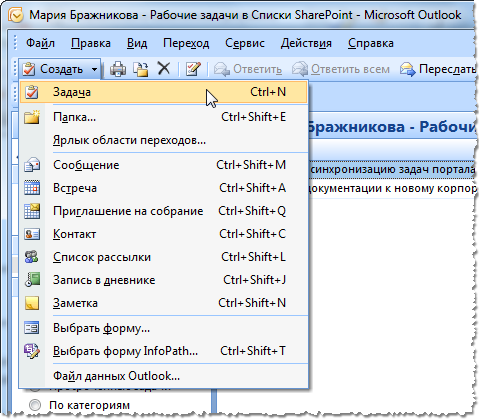Click the Переслать envelope icon
479x419 pixels.
point(408,69)
